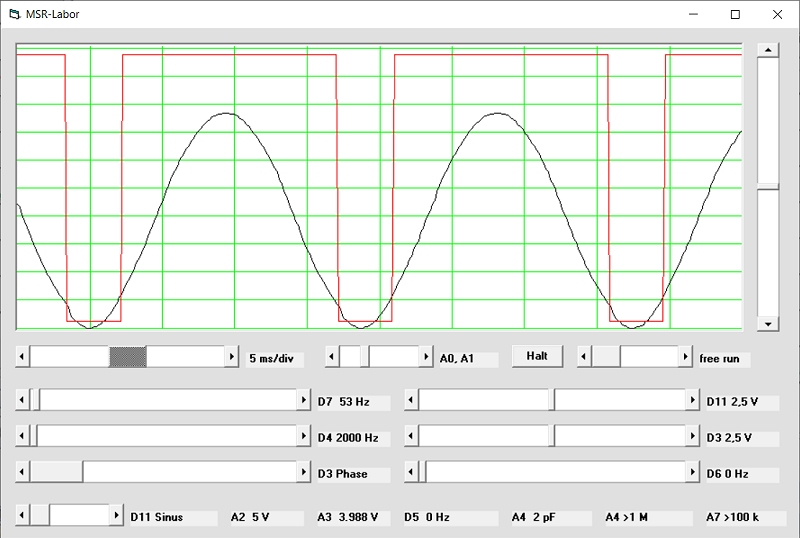Click the time-base slider thumb

pyautogui.click(x=128, y=357)
